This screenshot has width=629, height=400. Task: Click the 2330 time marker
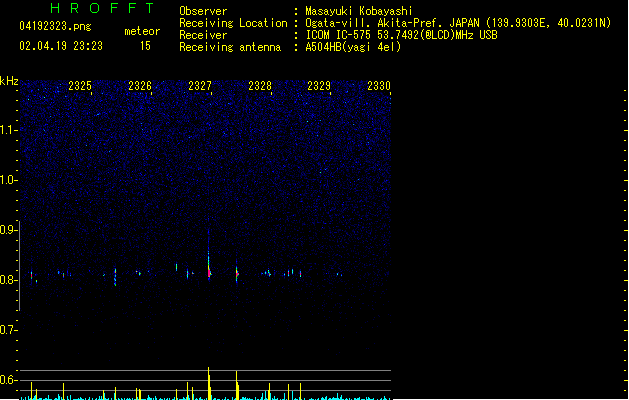tap(379, 86)
